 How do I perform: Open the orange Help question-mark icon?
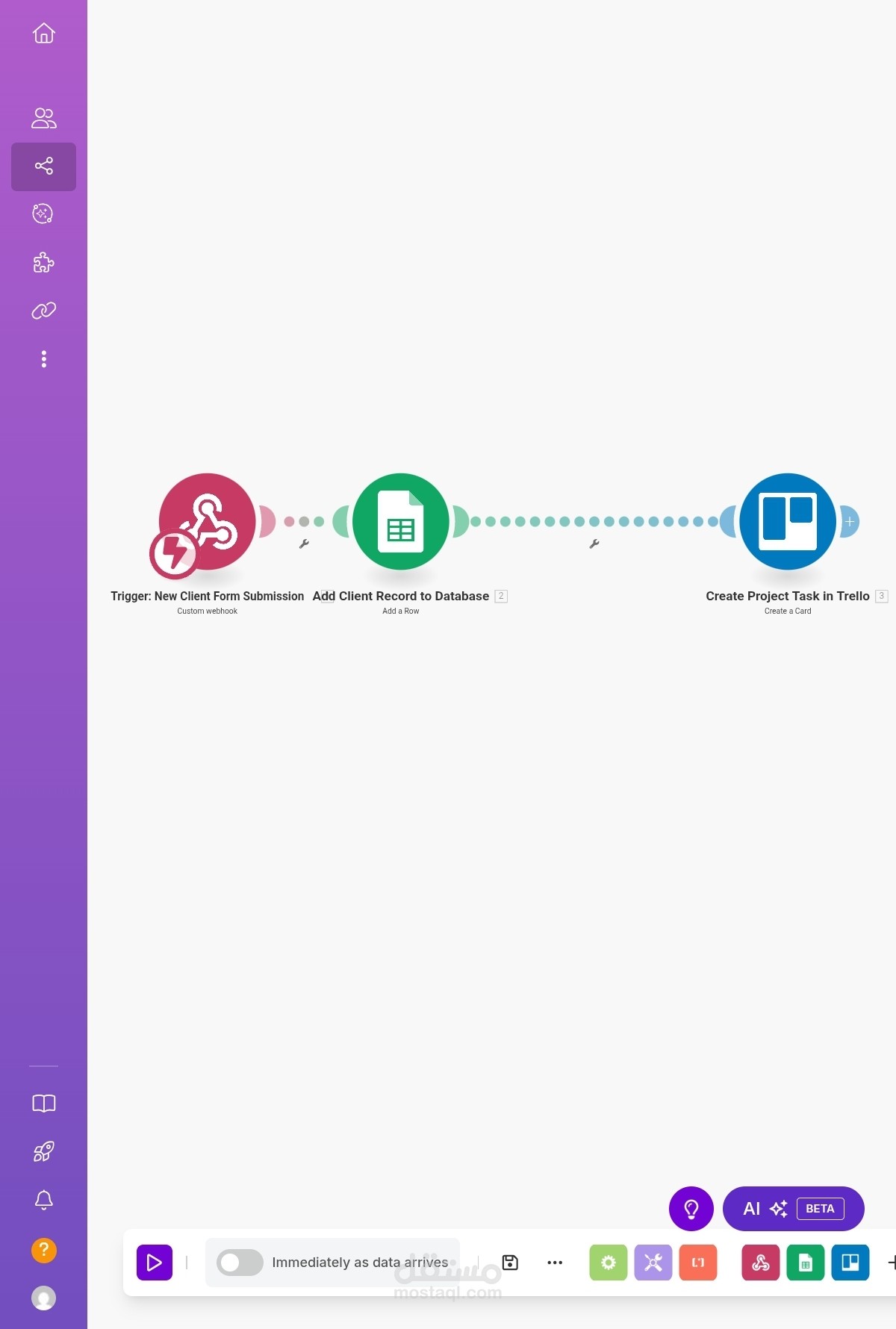pos(44,1250)
